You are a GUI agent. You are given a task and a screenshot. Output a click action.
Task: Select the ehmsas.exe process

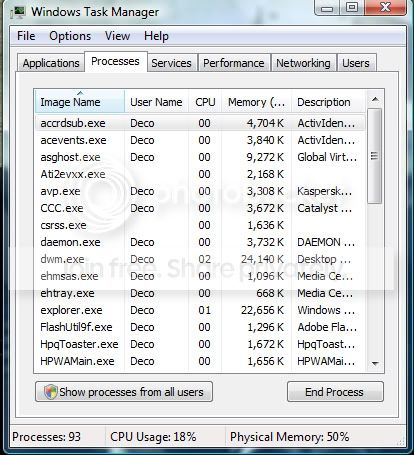(x=200, y=276)
